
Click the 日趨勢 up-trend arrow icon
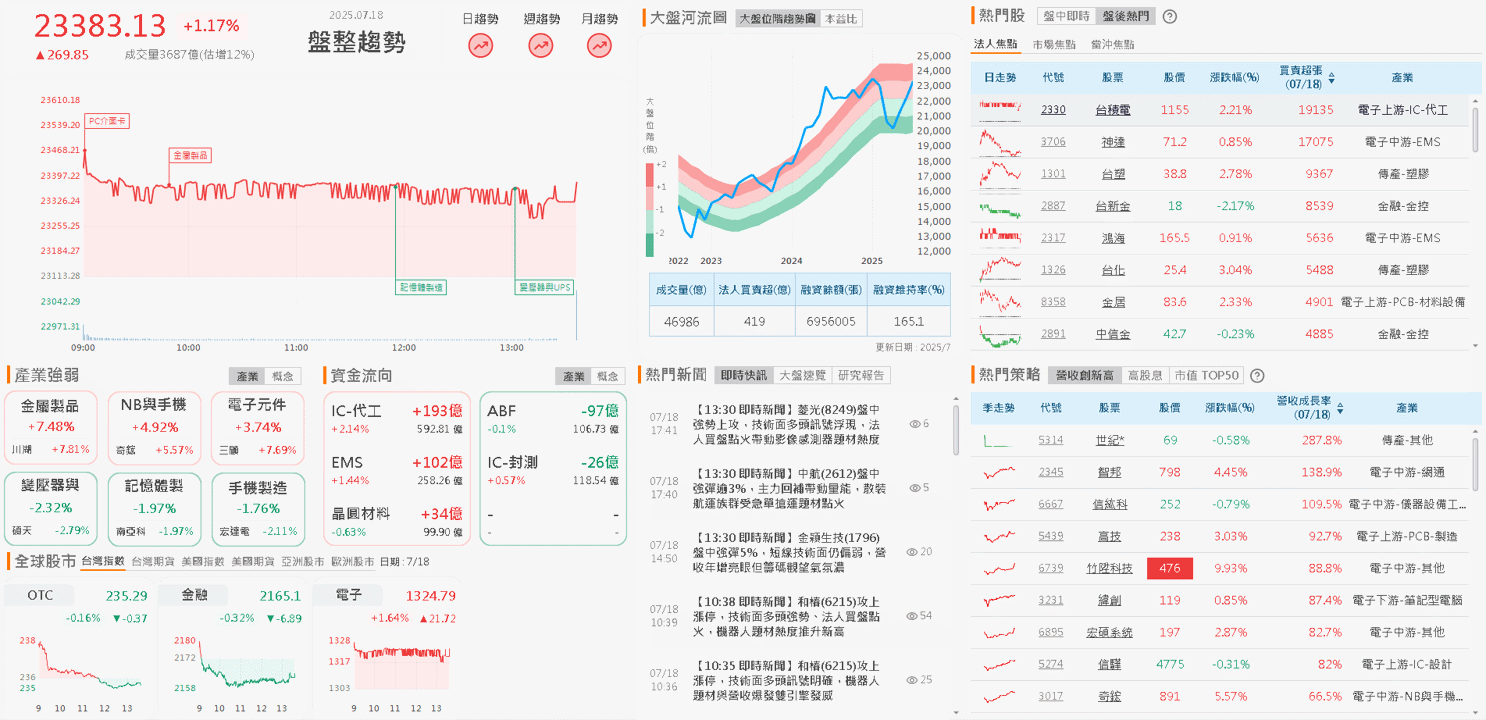click(x=481, y=45)
